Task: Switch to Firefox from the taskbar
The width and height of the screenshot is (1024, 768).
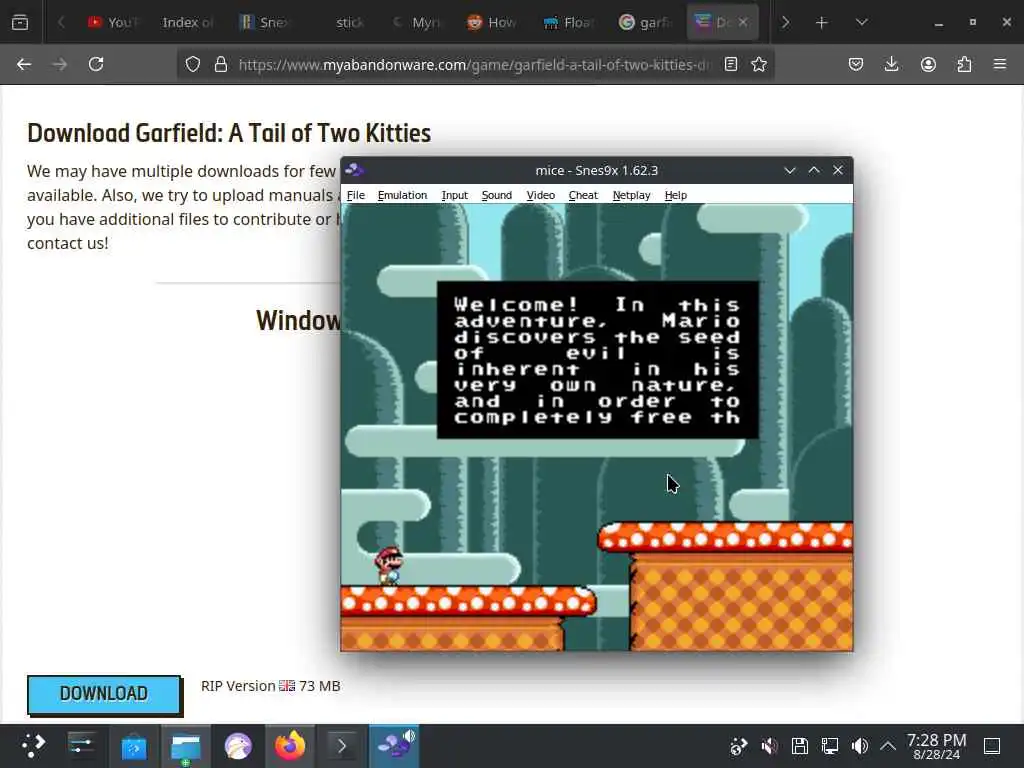Action: (290, 746)
